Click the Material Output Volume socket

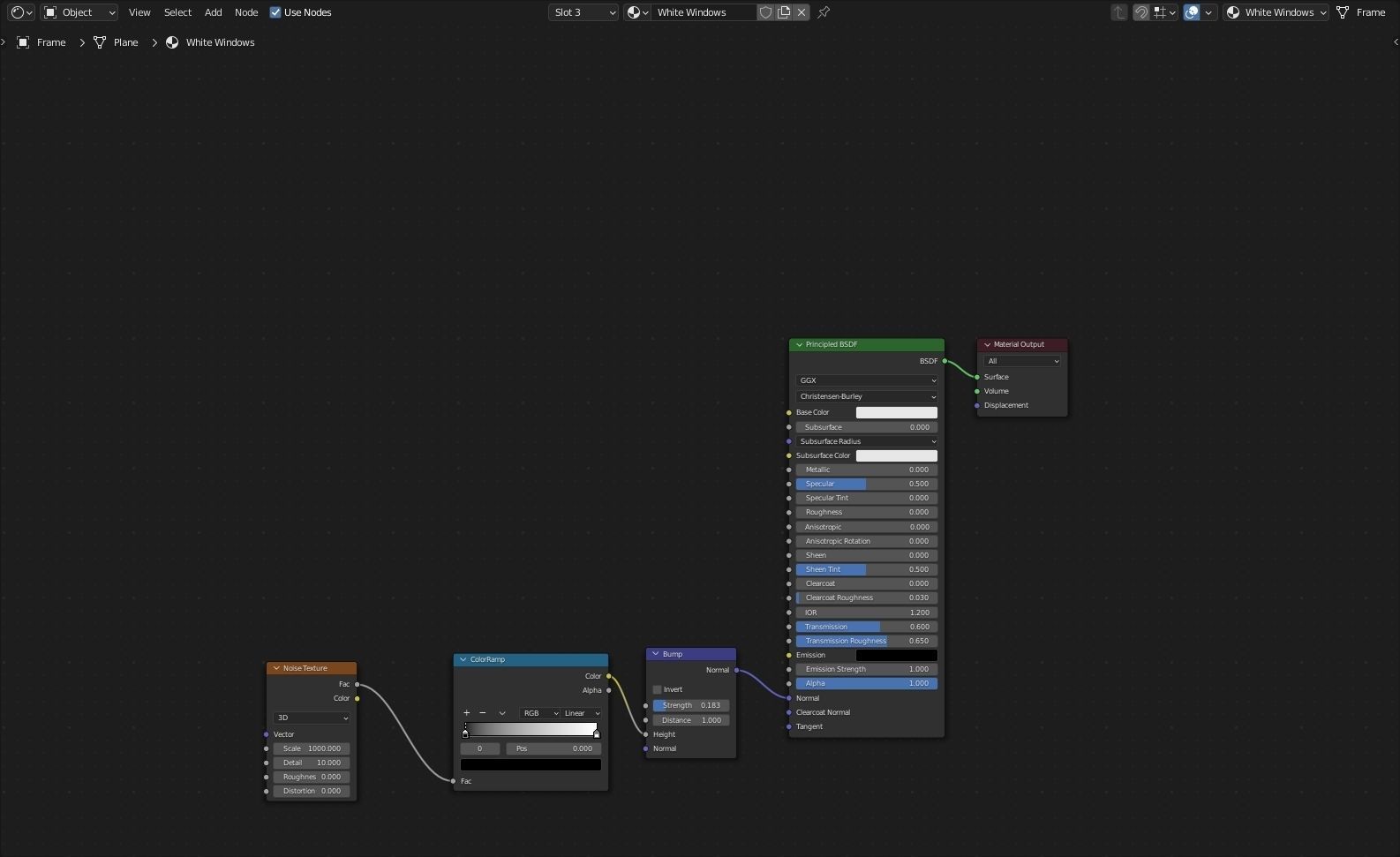(x=977, y=391)
